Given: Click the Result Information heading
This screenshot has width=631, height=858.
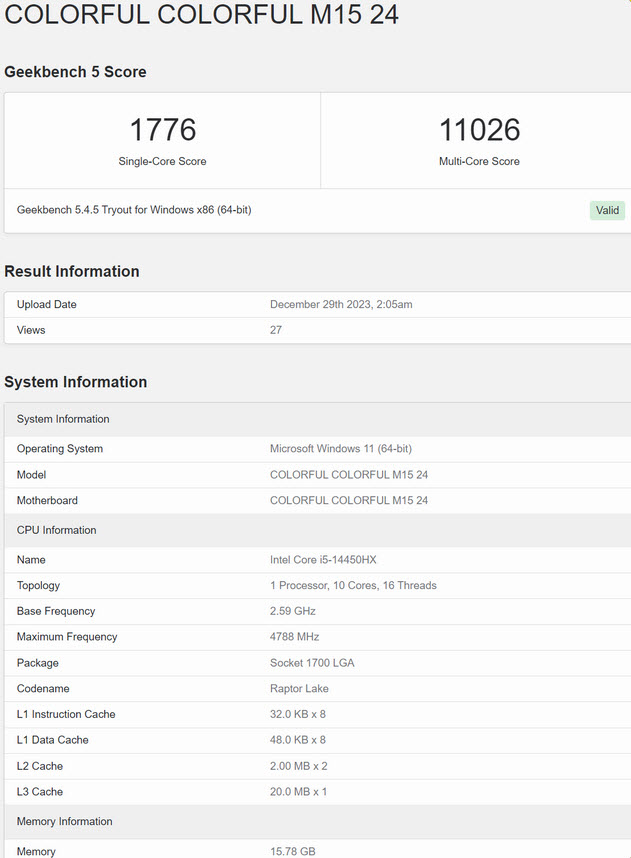Looking at the screenshot, I should tap(72, 271).
